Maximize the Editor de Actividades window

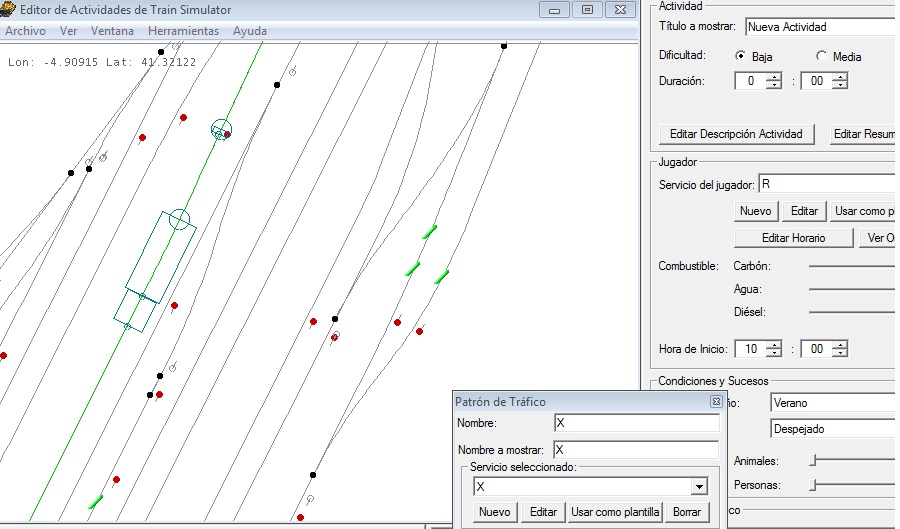587,9
